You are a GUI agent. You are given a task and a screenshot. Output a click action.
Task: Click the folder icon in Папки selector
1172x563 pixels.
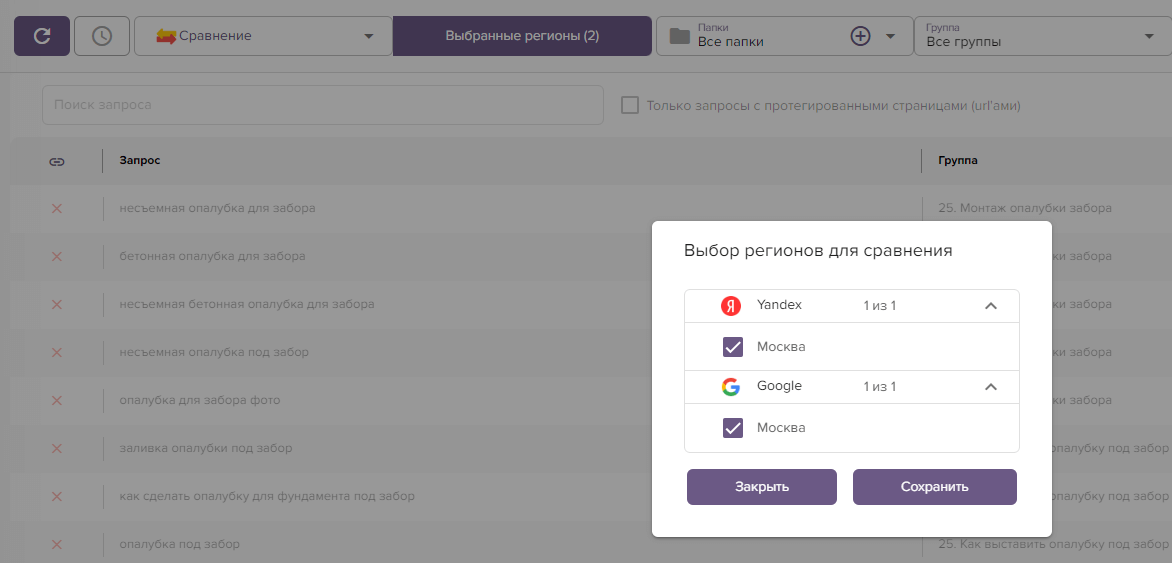[x=679, y=36]
